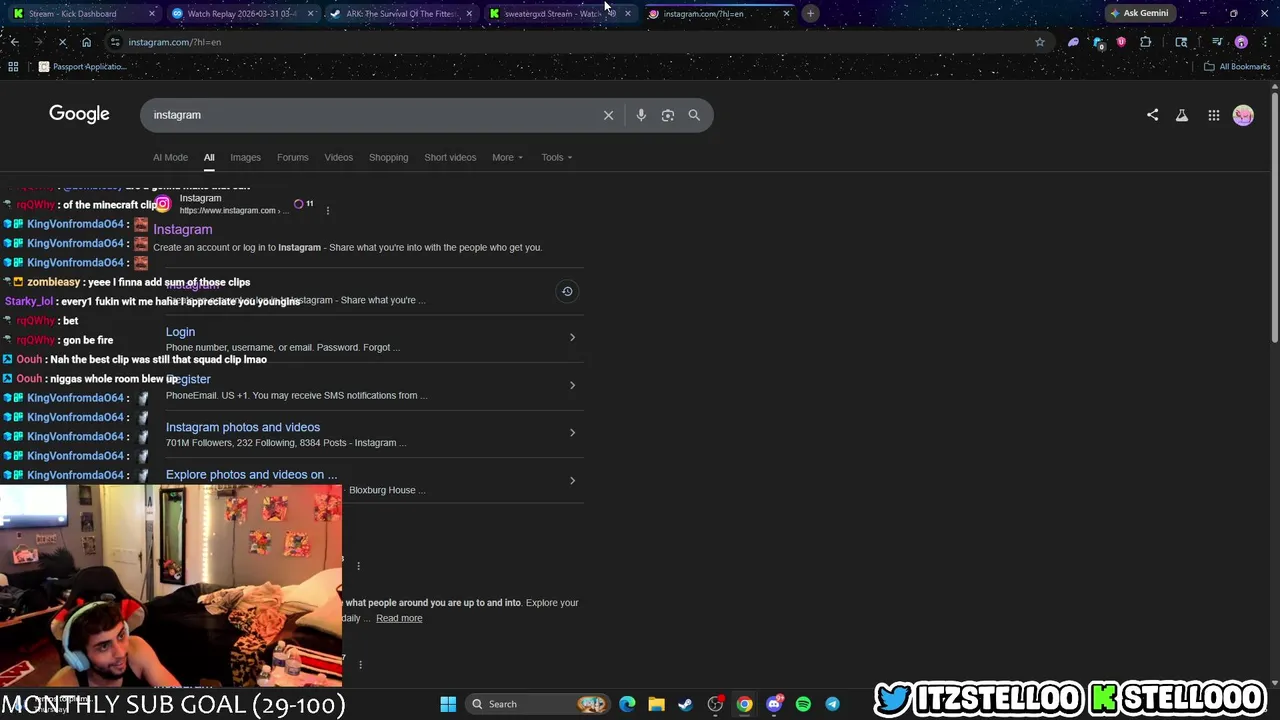
Task: Open the Instagram result title link
Action: pyautogui.click(x=183, y=229)
